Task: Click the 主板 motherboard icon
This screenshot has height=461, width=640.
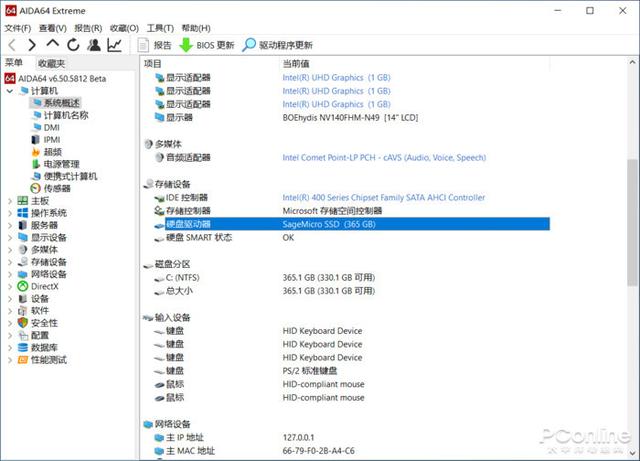Action: coord(22,201)
